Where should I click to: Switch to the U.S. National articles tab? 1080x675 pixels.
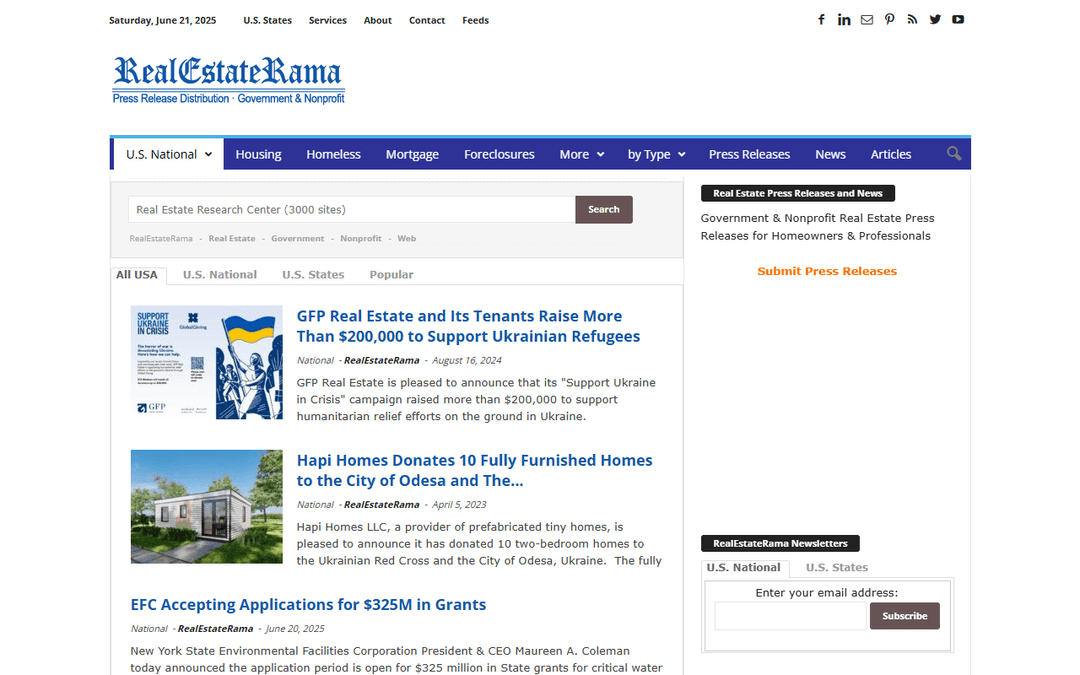click(x=220, y=275)
